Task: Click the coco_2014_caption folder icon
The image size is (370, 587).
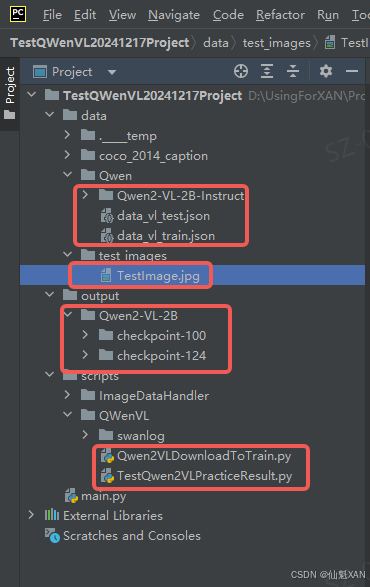Action: (88, 155)
